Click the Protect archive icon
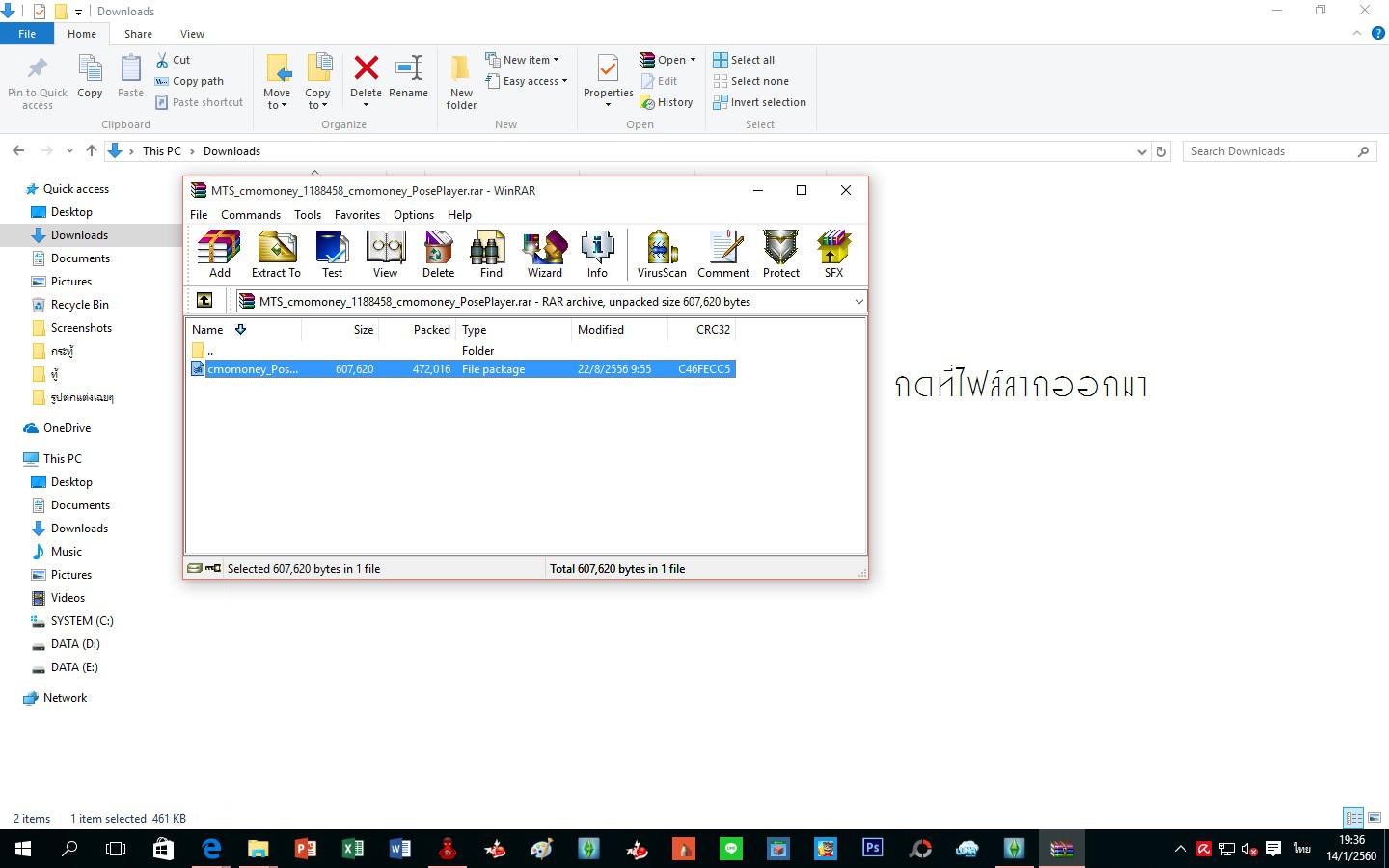Viewport: 1389px width, 868px height. click(x=780, y=254)
